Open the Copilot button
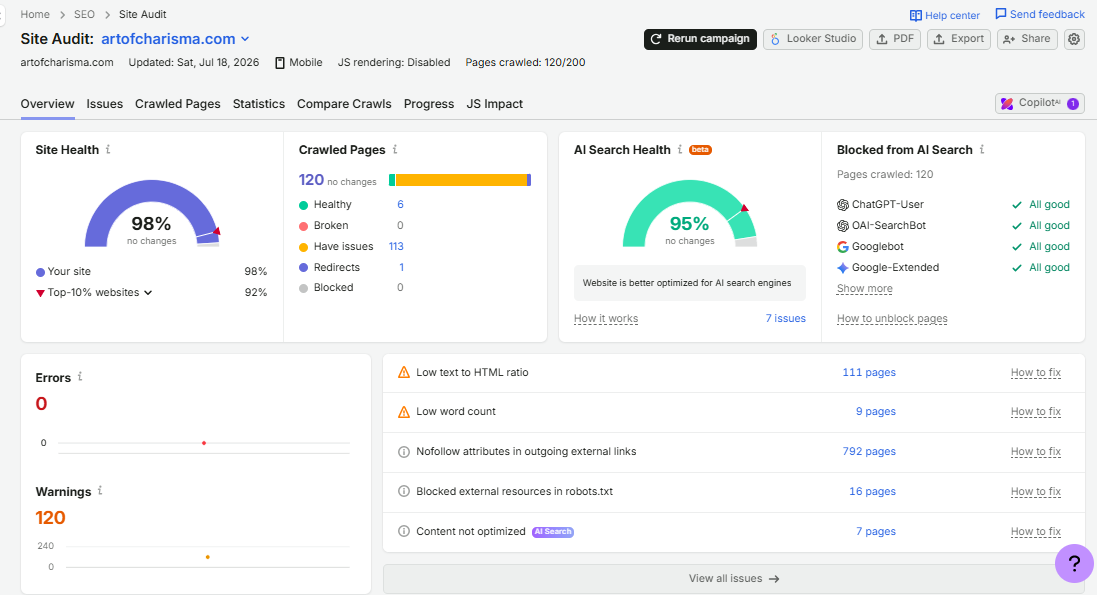Screen dimensions: 1097x595 point(1040,104)
